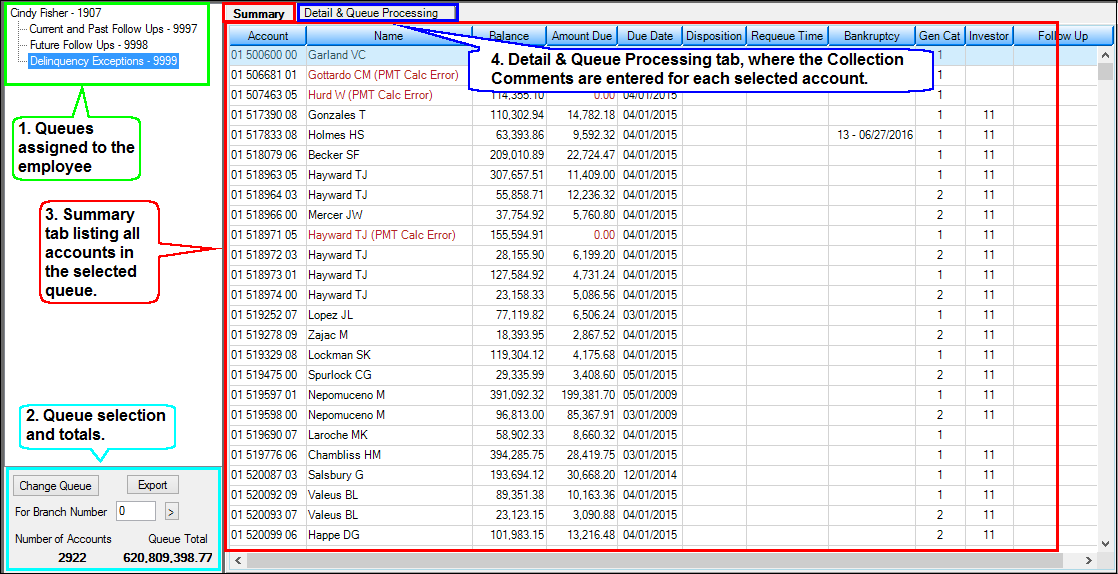Sort by the Investor column header
The height and width of the screenshot is (574, 1118).
click(989, 36)
